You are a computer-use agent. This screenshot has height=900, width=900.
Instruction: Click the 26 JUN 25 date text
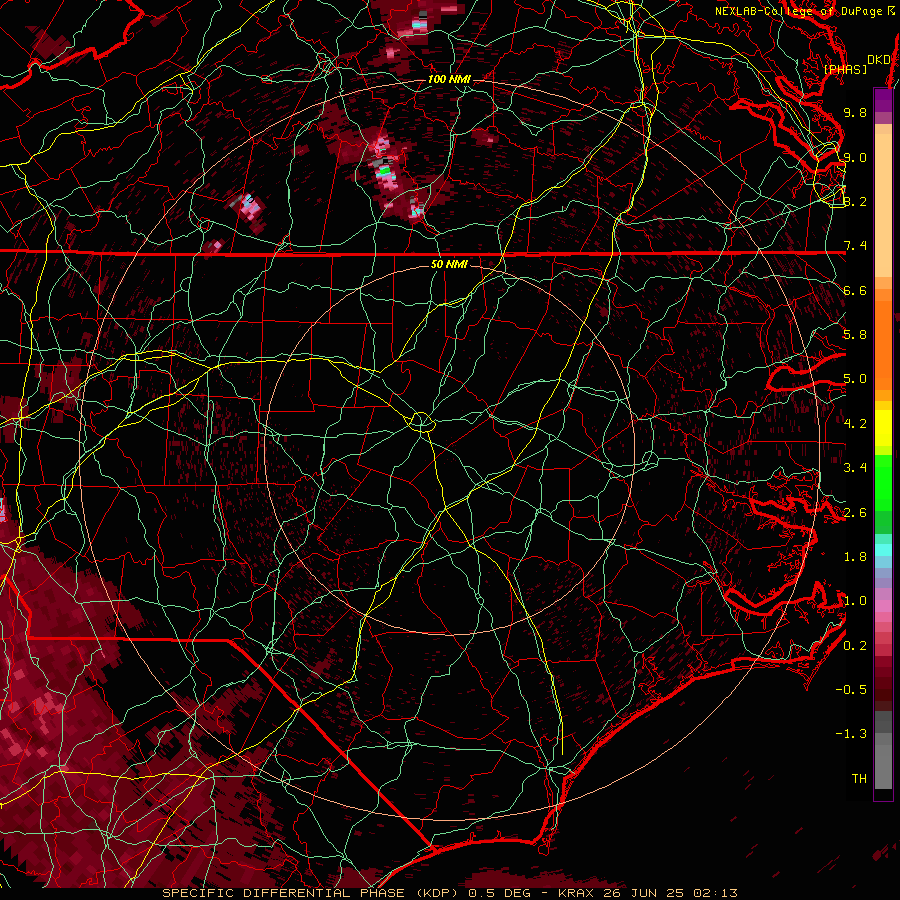pos(645,893)
